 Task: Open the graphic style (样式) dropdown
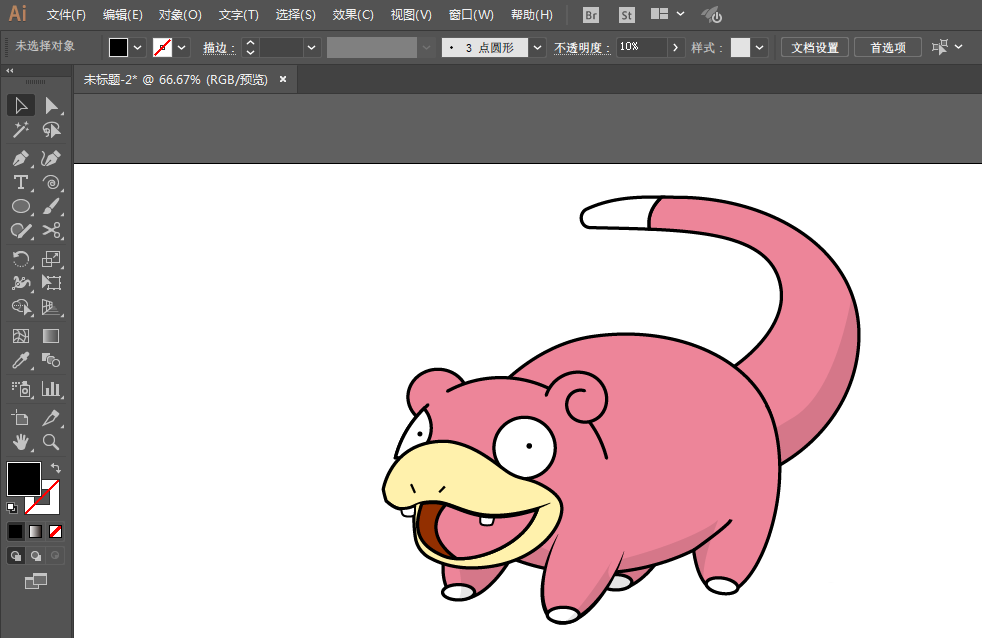[x=760, y=48]
